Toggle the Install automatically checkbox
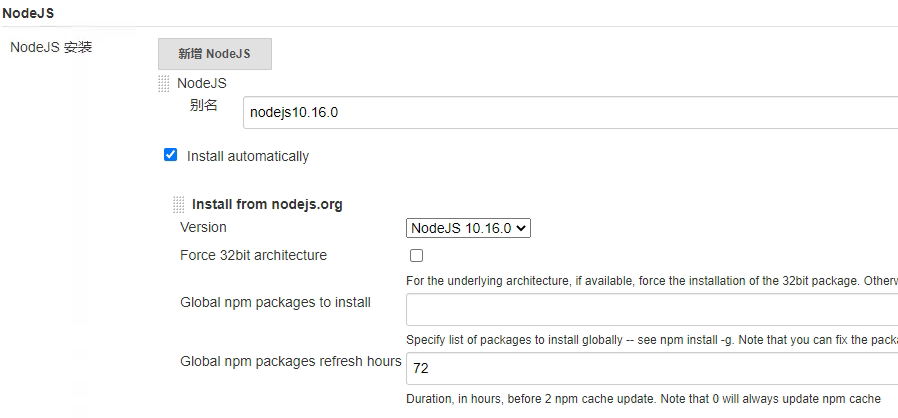This screenshot has height=418, width=898. pos(171,155)
